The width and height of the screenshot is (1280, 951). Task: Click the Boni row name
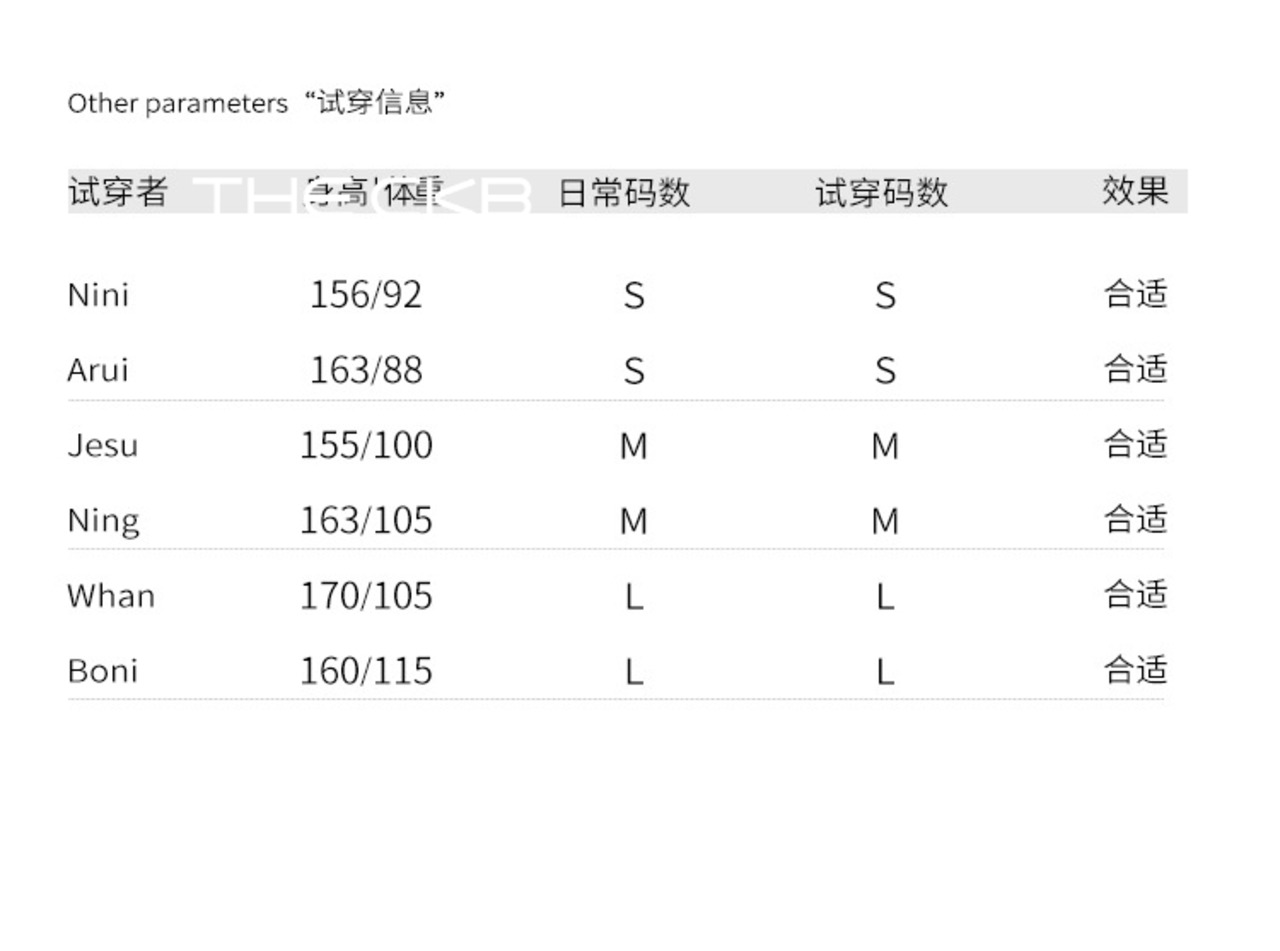click(102, 671)
